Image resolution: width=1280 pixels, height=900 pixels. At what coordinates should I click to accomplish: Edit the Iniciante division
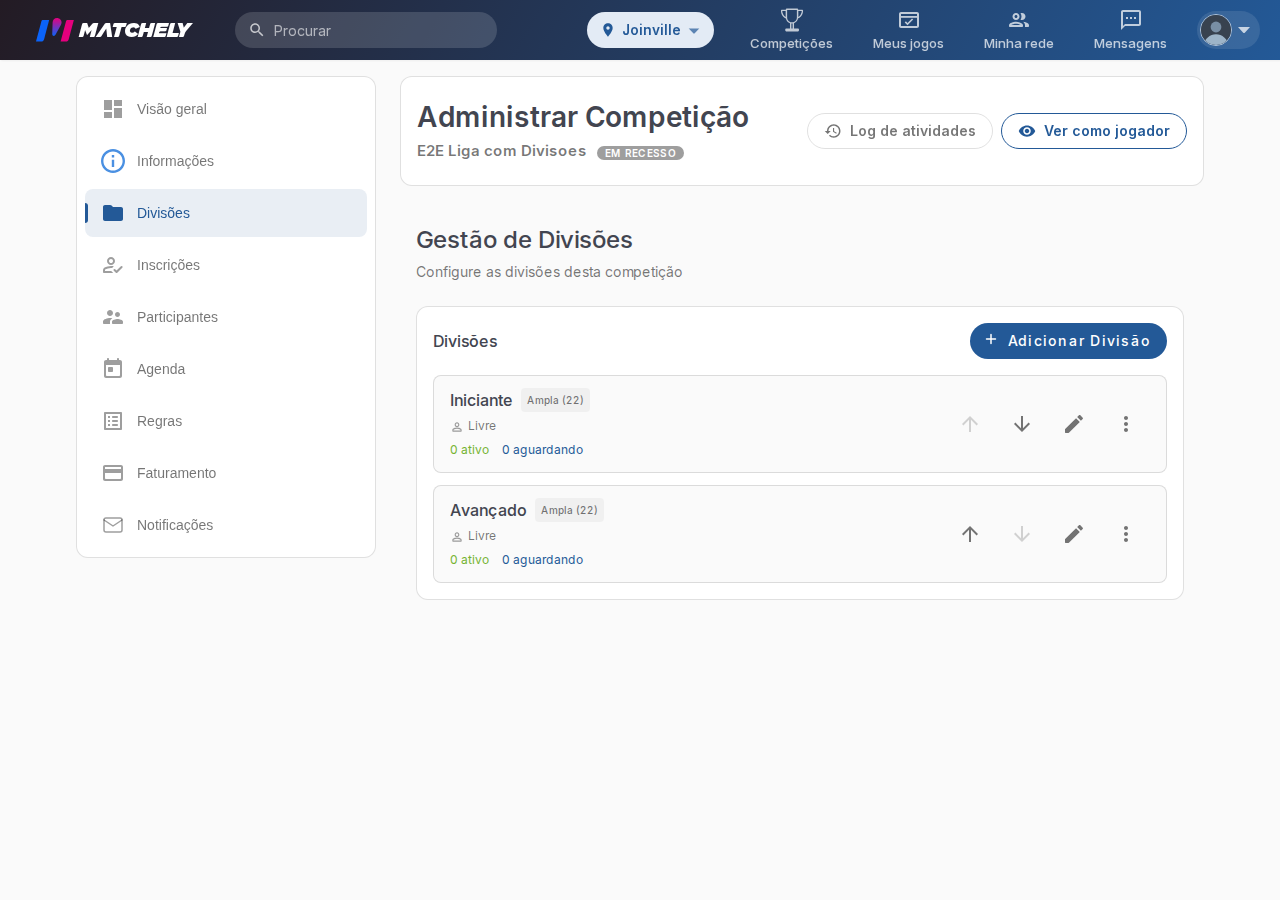pyautogui.click(x=1074, y=424)
